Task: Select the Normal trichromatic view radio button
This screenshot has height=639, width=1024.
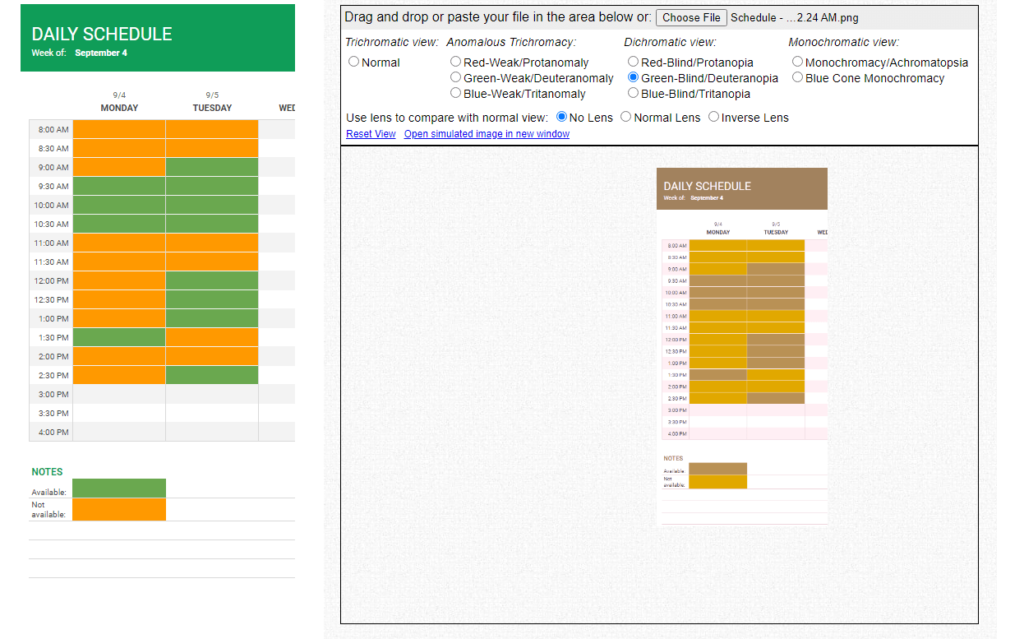Action: (x=354, y=62)
